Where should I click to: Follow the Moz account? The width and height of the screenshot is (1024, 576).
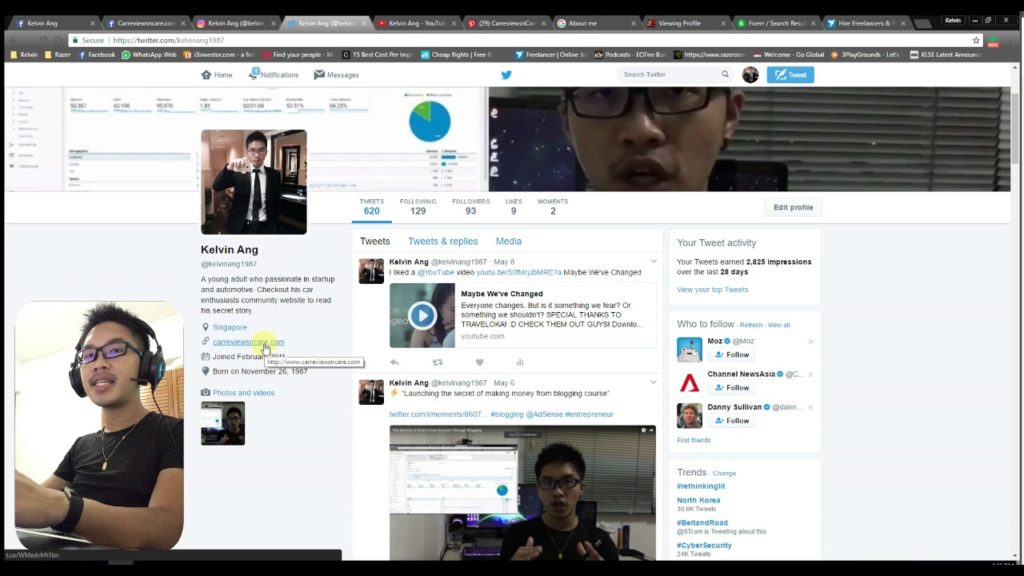click(x=731, y=355)
